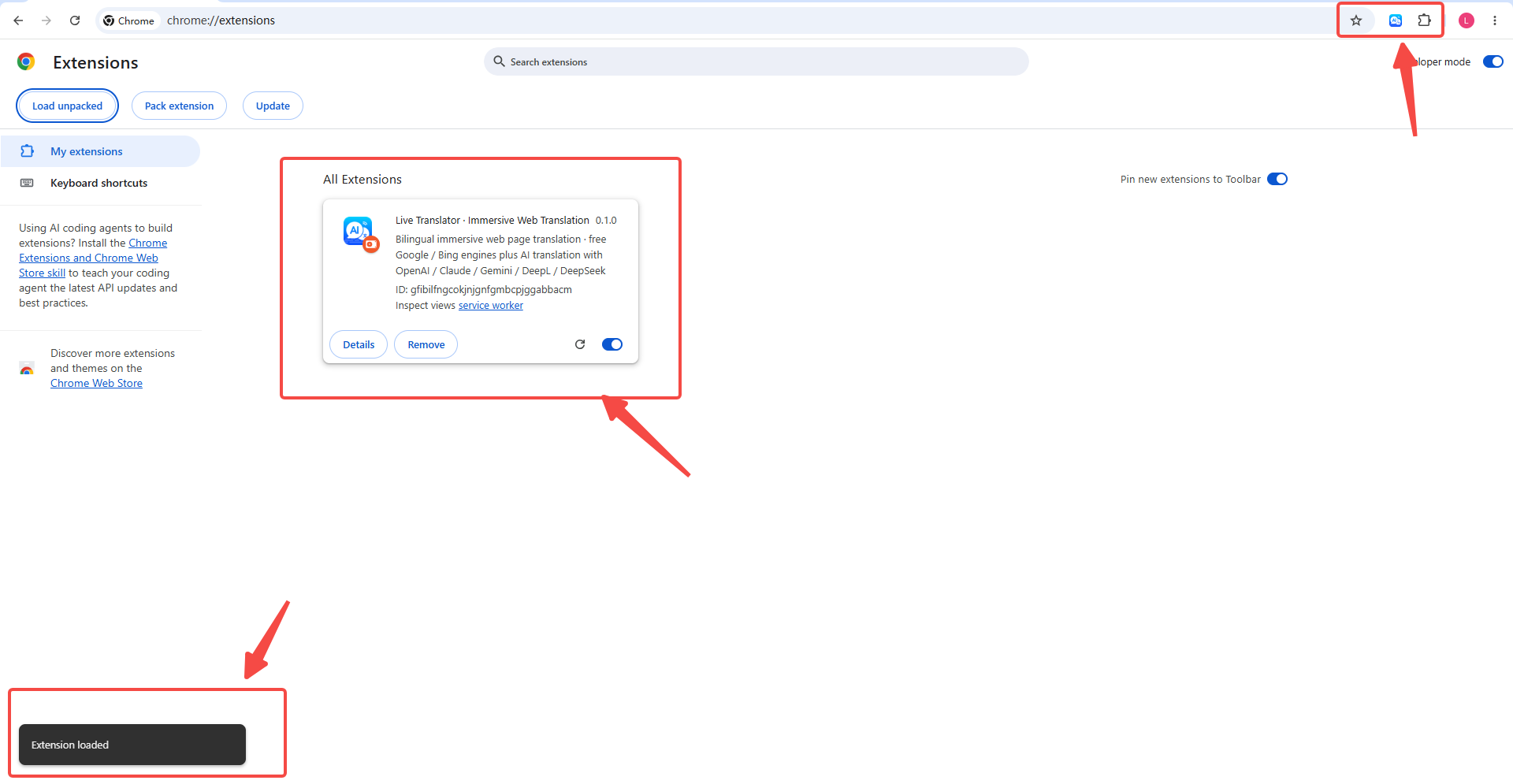Open the service worker inspect link
Viewport: 1513px width, 784px height.
pos(491,306)
